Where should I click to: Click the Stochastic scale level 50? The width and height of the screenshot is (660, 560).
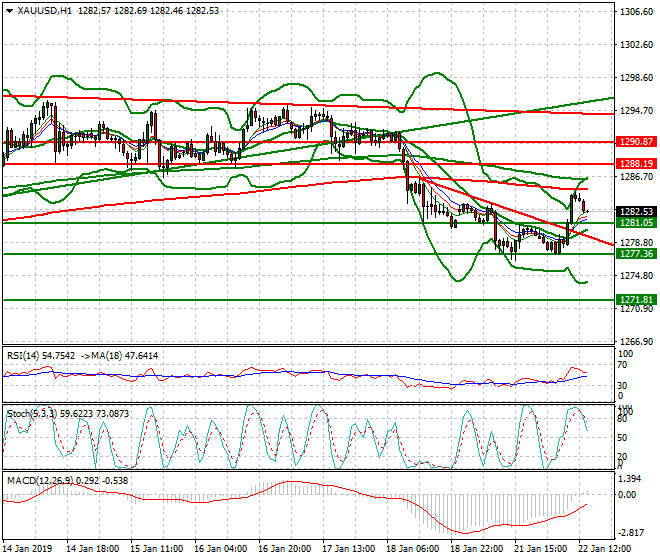click(622, 438)
